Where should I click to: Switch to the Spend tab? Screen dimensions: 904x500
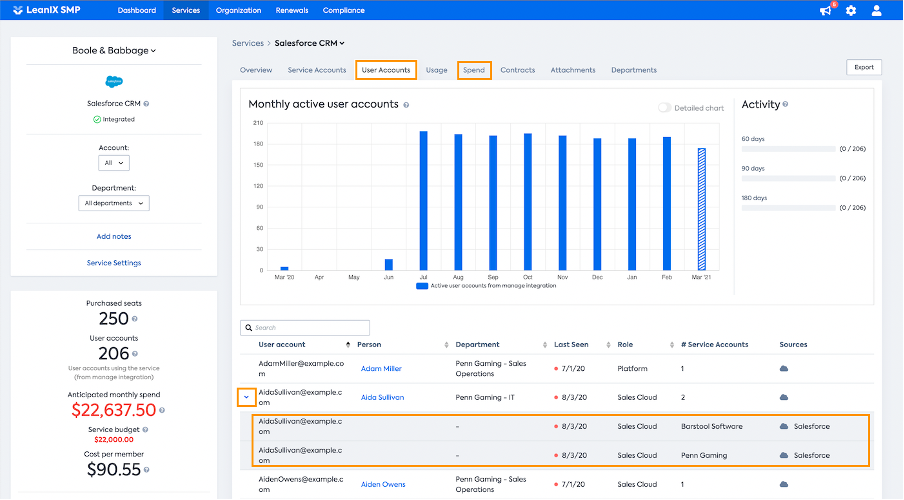pyautogui.click(x=474, y=70)
